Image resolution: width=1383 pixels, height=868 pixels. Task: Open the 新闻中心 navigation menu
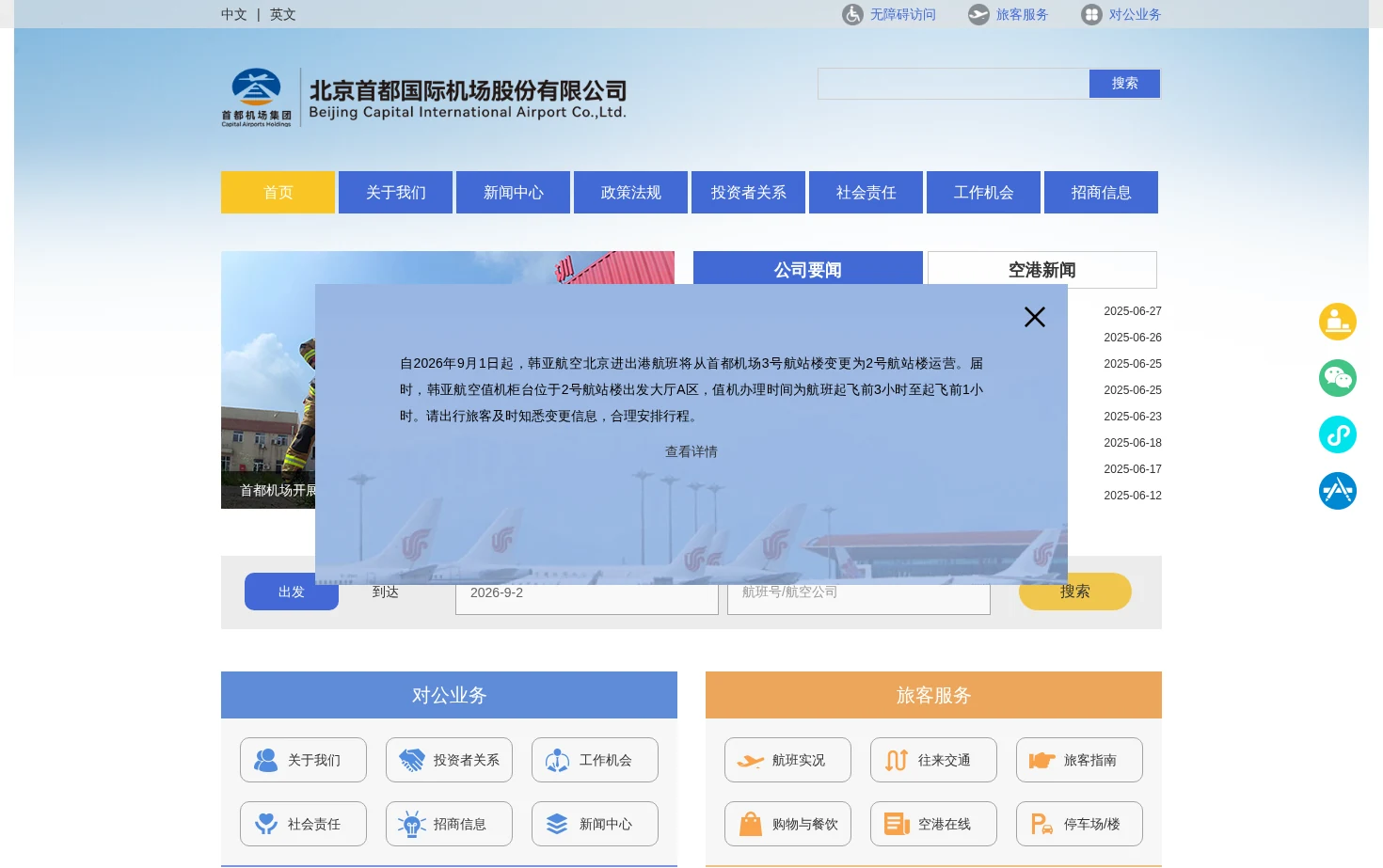click(513, 192)
